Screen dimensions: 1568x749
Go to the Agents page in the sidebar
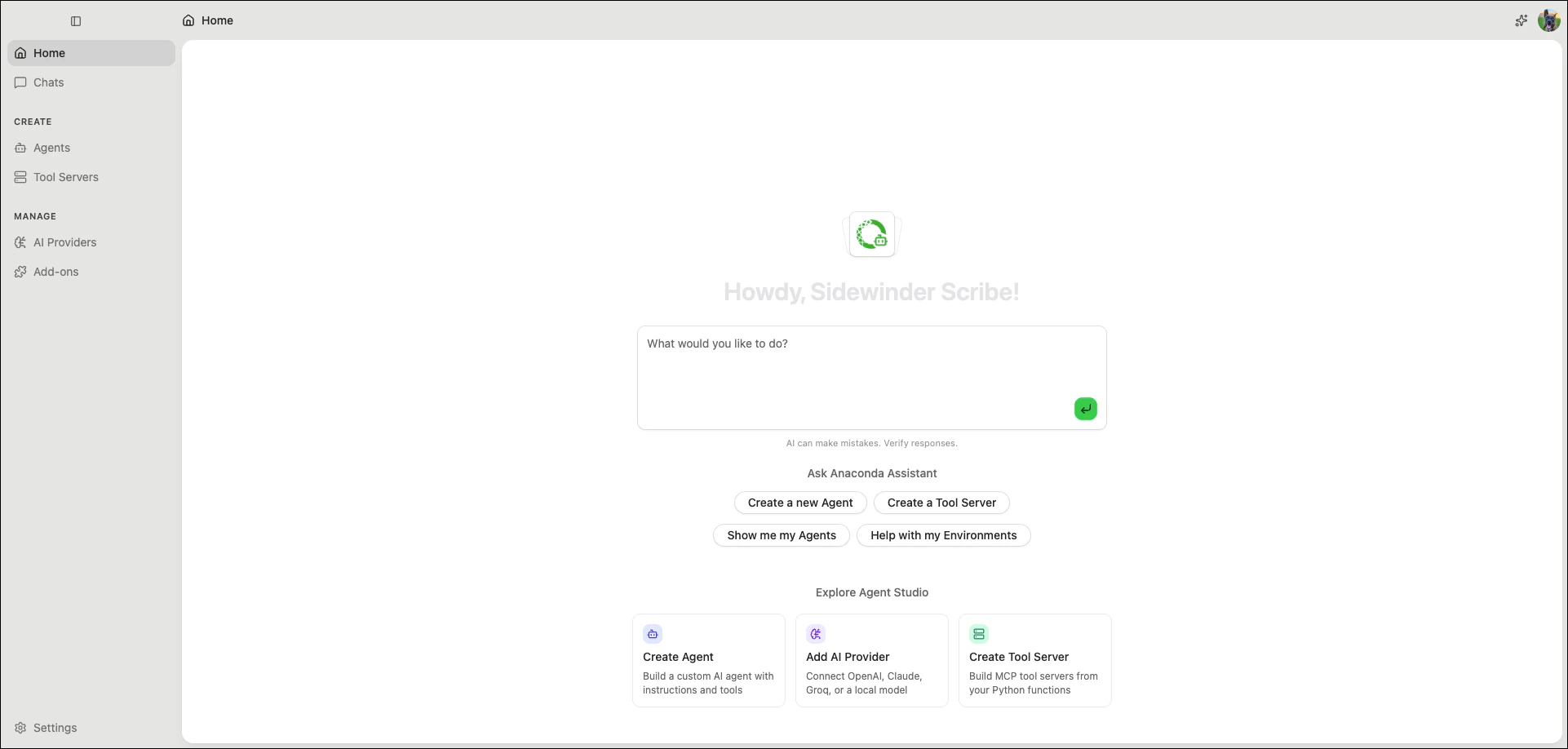click(x=91, y=148)
